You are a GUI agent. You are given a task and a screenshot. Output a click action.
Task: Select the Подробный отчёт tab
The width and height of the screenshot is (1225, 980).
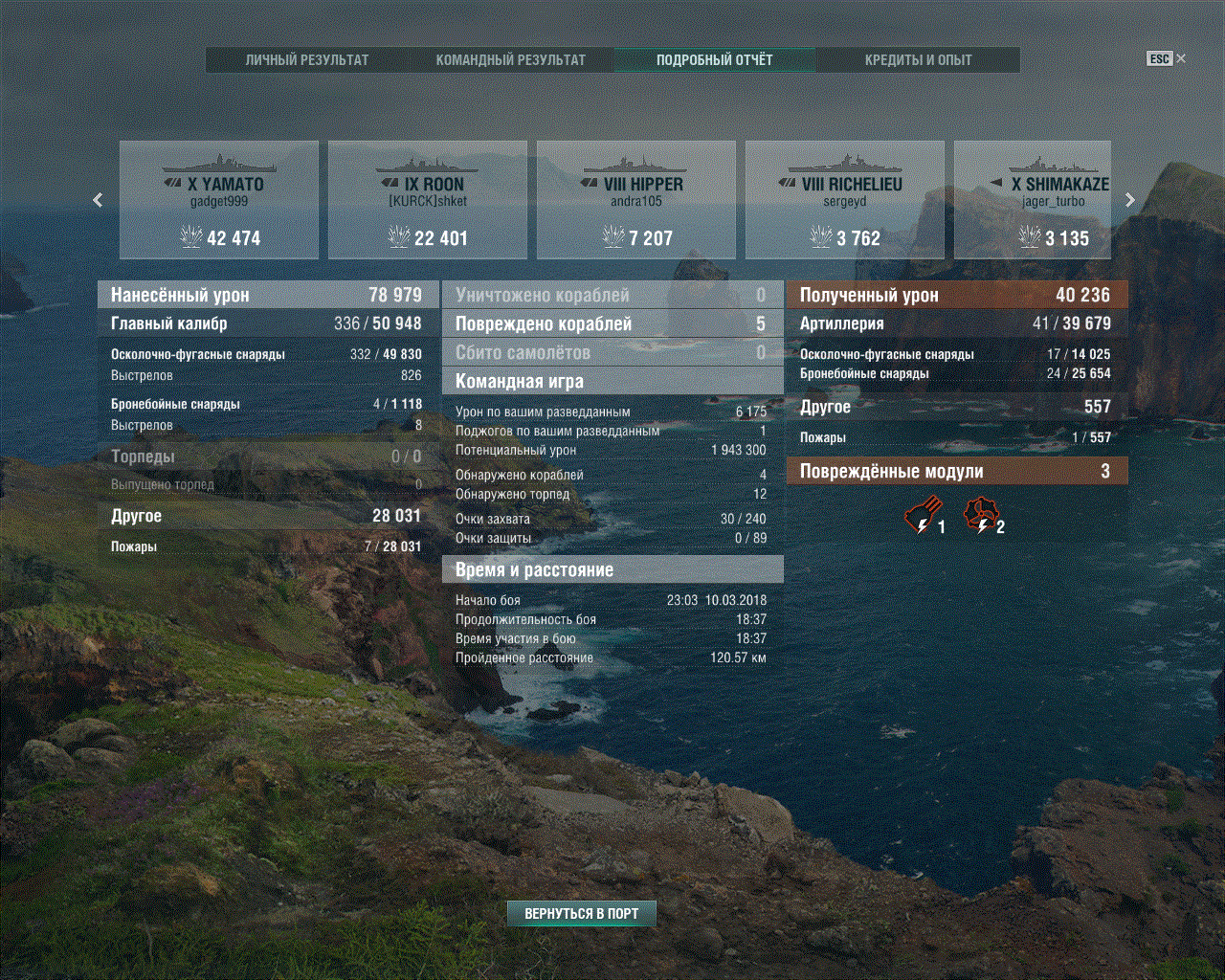point(714,59)
